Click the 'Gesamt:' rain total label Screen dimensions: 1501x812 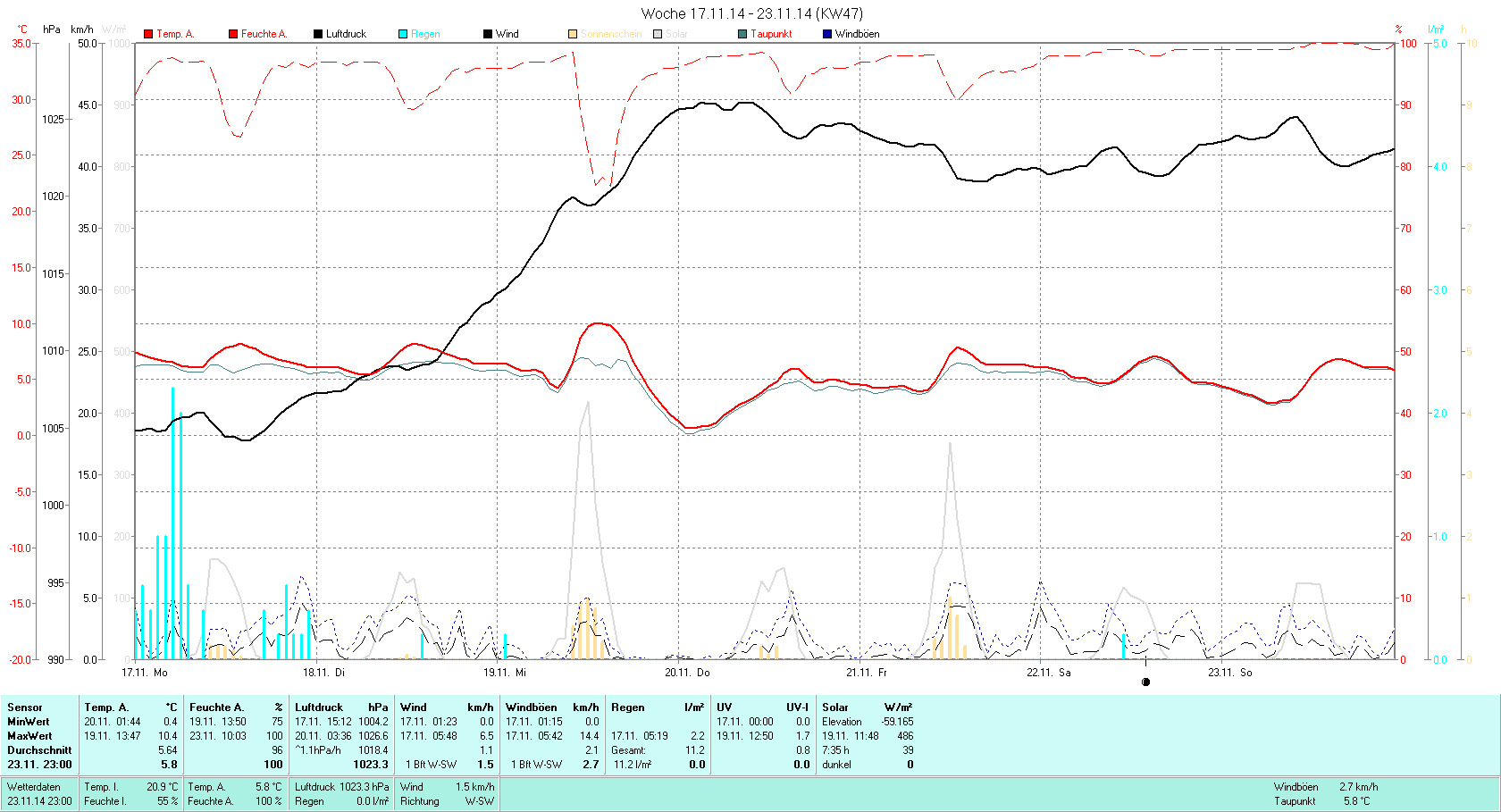[x=629, y=750]
